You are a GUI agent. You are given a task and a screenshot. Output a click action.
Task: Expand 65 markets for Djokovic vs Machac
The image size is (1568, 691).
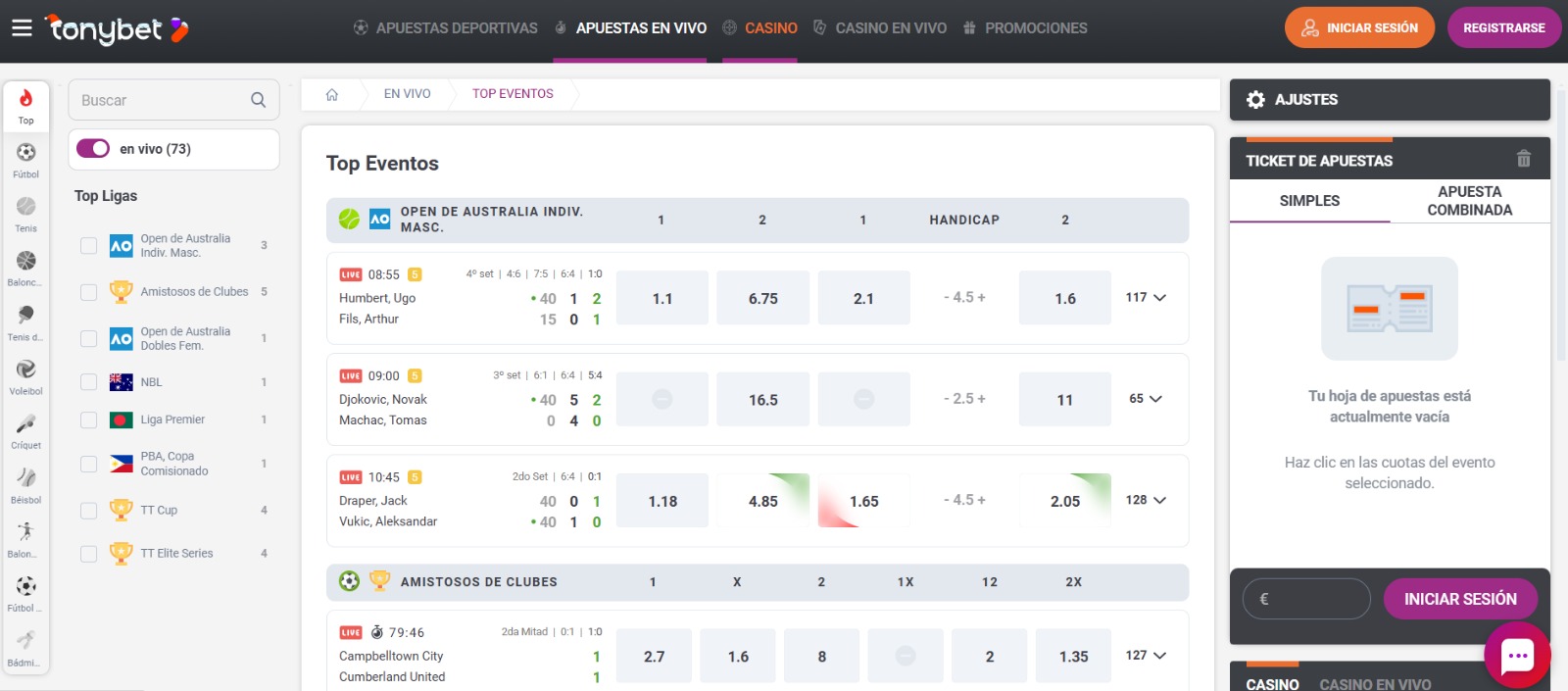(x=1146, y=399)
